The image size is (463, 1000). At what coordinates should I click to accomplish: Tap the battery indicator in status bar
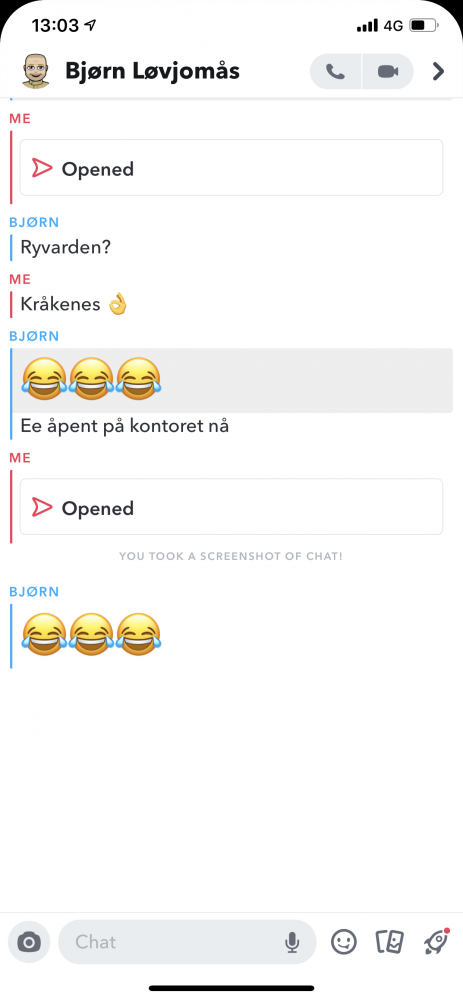(424, 26)
